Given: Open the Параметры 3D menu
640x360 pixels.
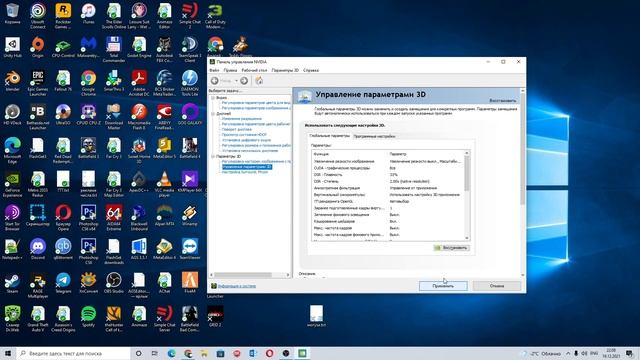Looking at the screenshot, I should click(x=285, y=70).
